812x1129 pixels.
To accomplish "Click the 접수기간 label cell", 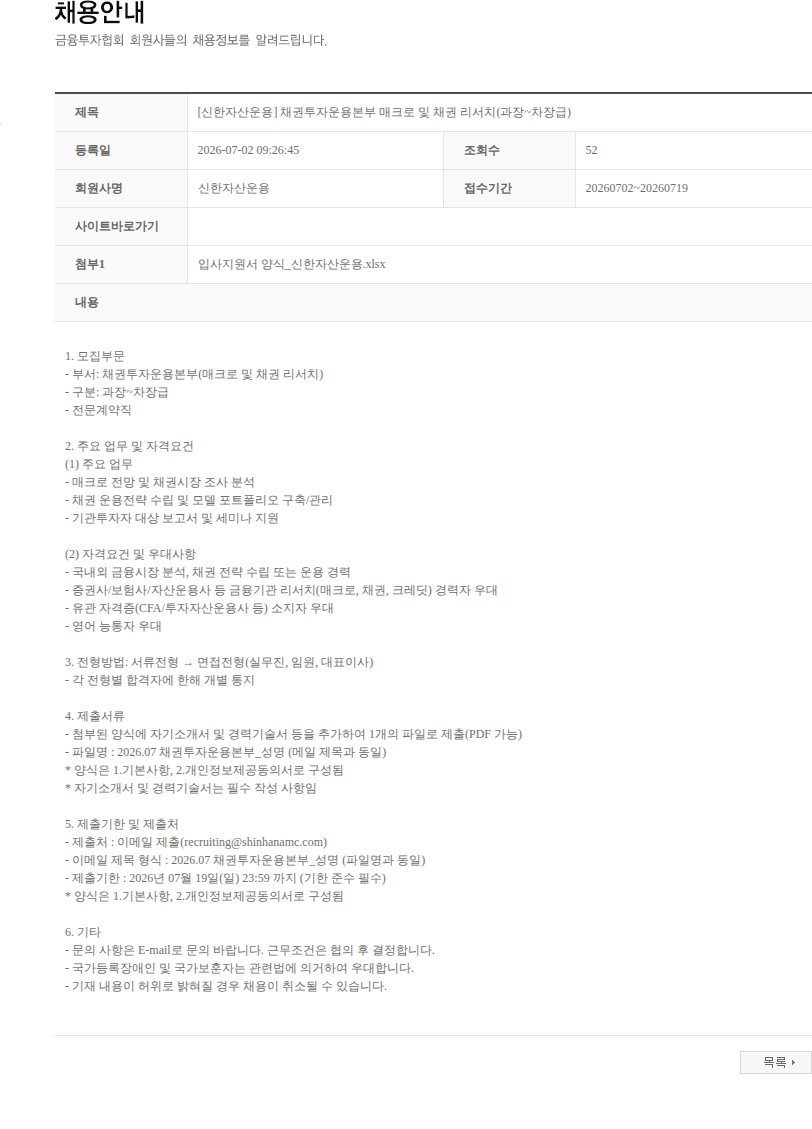I will point(509,189).
